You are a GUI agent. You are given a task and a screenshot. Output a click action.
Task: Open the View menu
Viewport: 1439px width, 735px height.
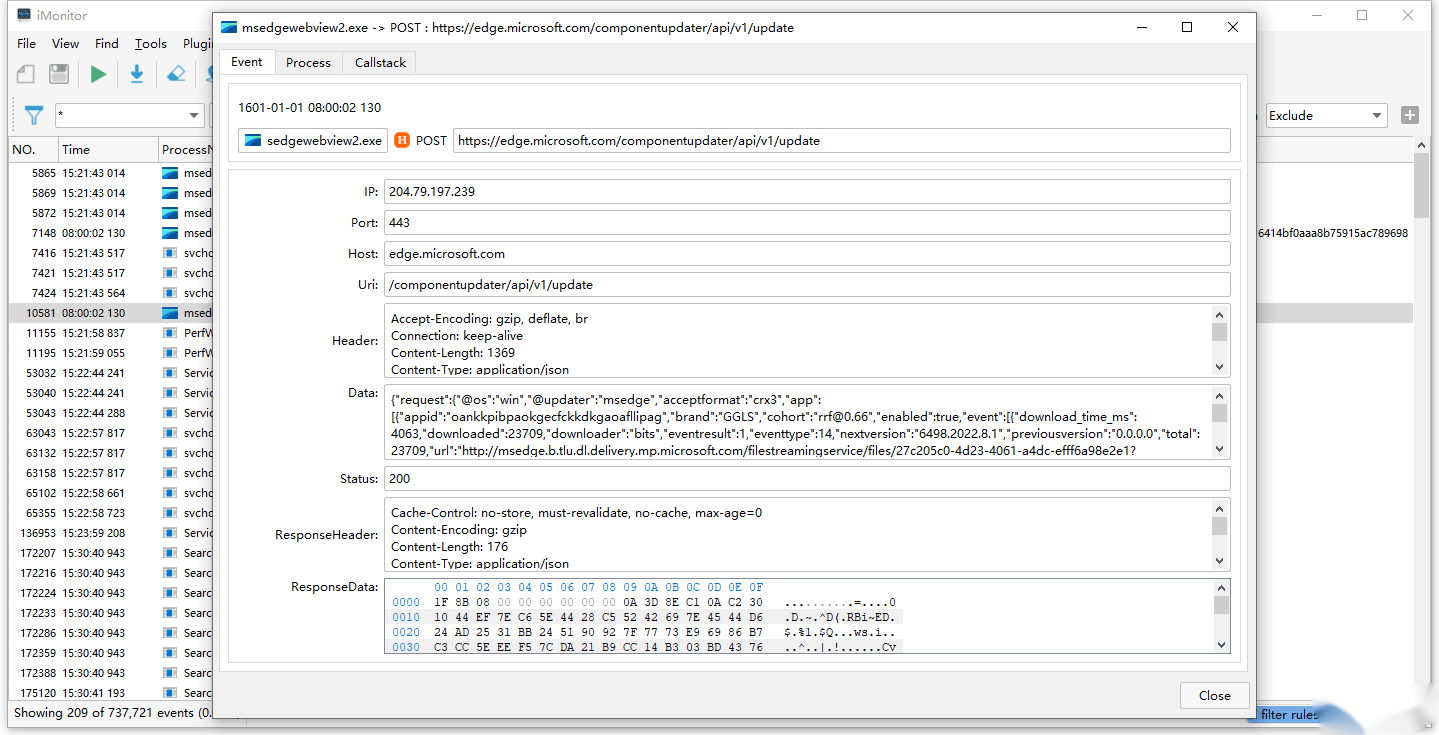(x=65, y=43)
